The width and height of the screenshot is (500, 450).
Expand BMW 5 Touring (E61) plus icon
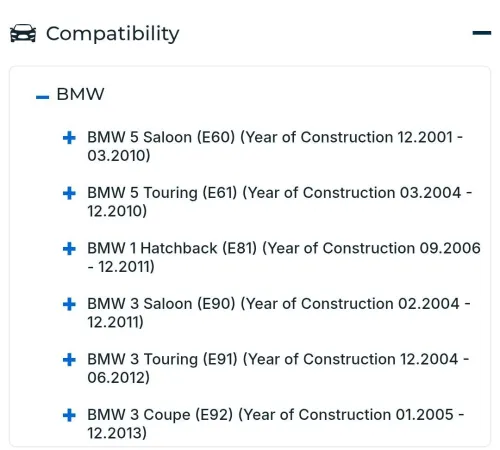(69, 193)
